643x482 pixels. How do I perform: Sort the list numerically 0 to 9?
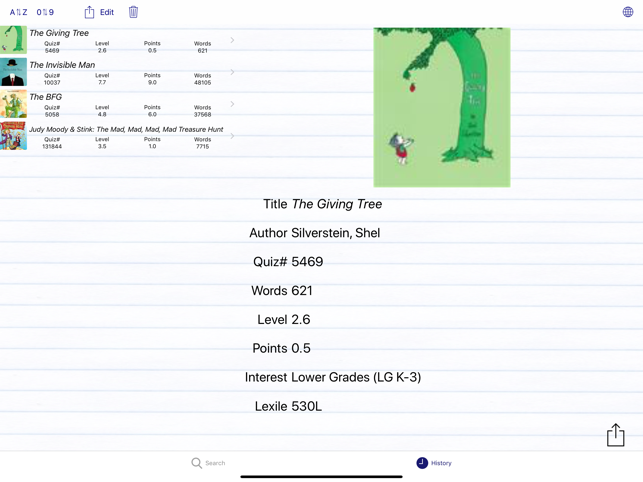45,12
